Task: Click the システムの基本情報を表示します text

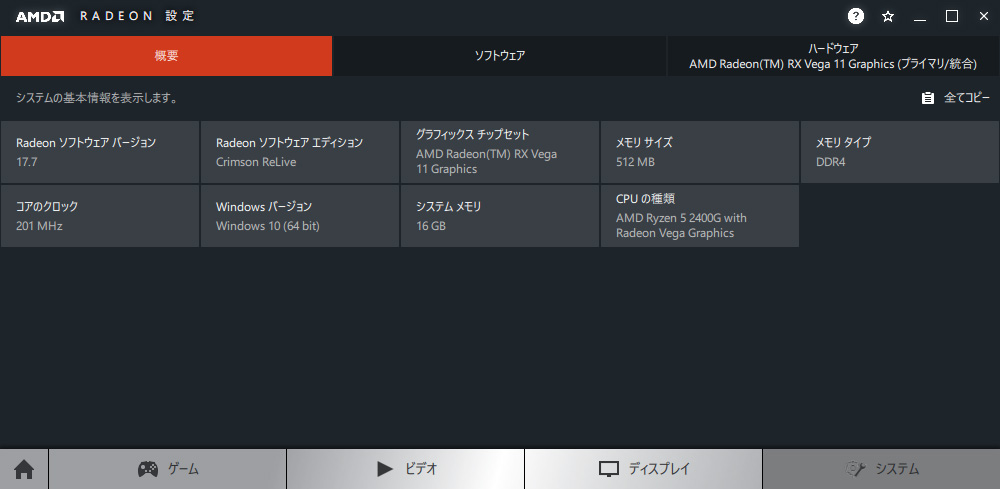Action: (96, 98)
